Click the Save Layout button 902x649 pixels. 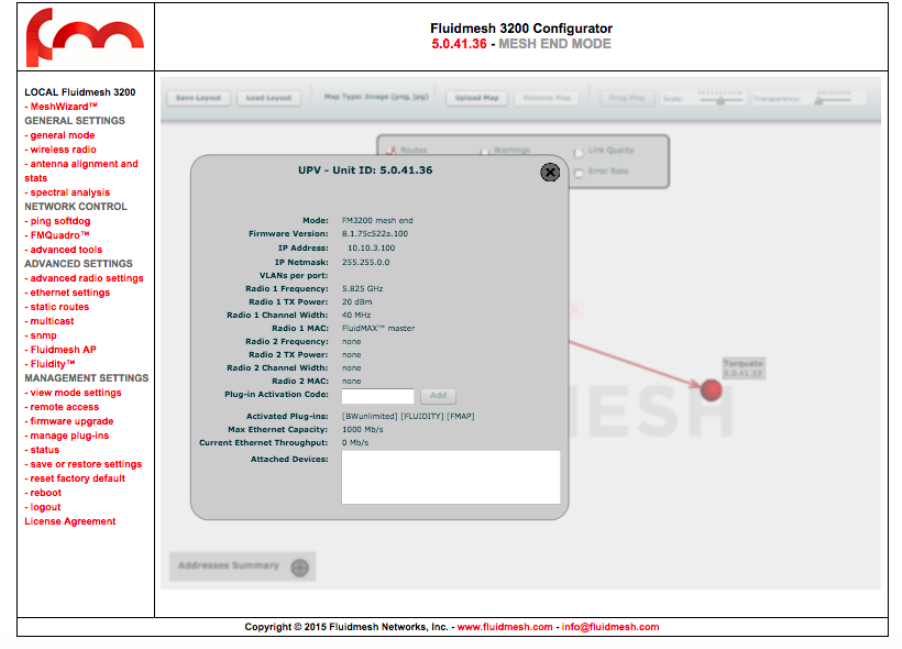pyautogui.click(x=198, y=98)
